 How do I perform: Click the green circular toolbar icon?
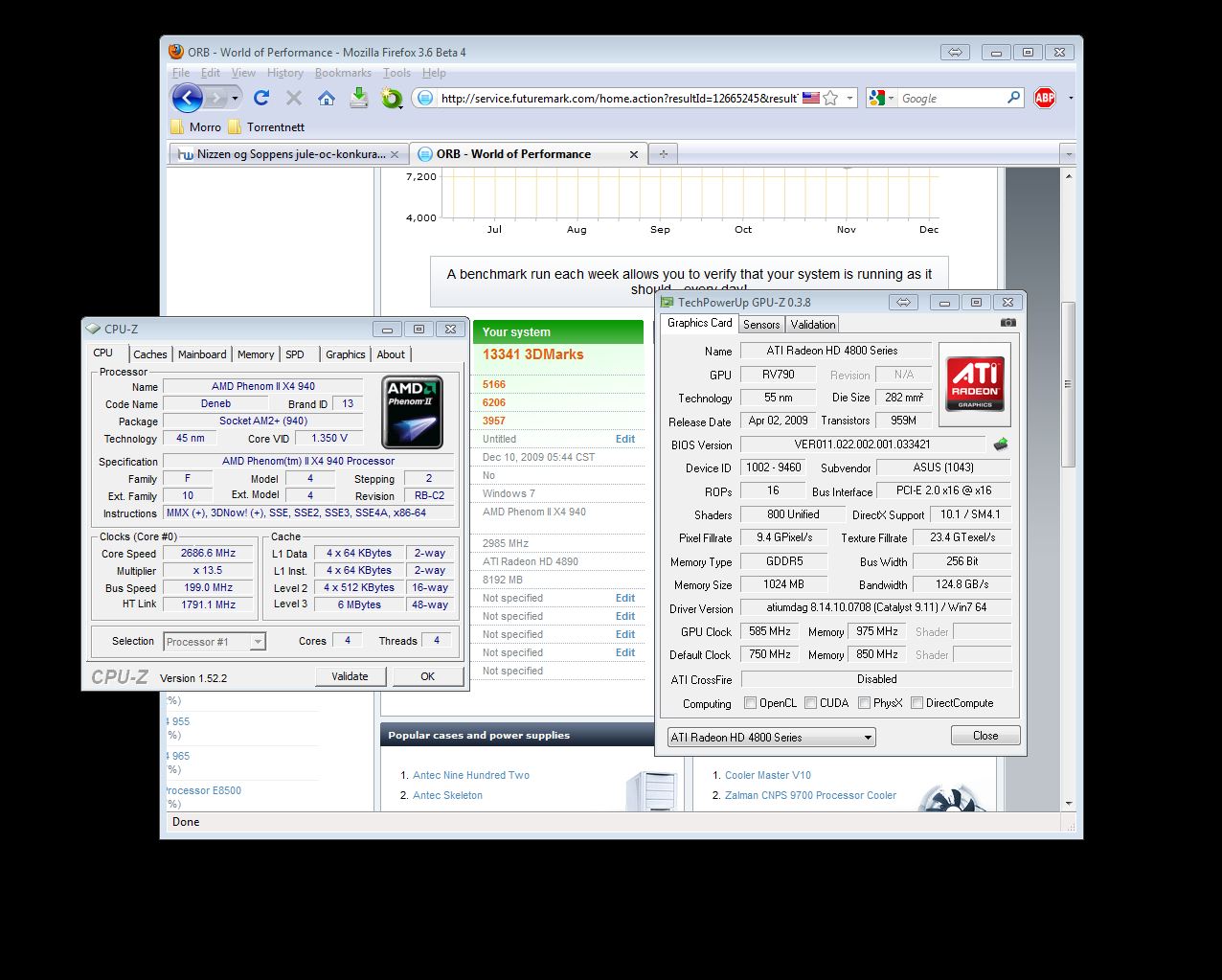392,98
